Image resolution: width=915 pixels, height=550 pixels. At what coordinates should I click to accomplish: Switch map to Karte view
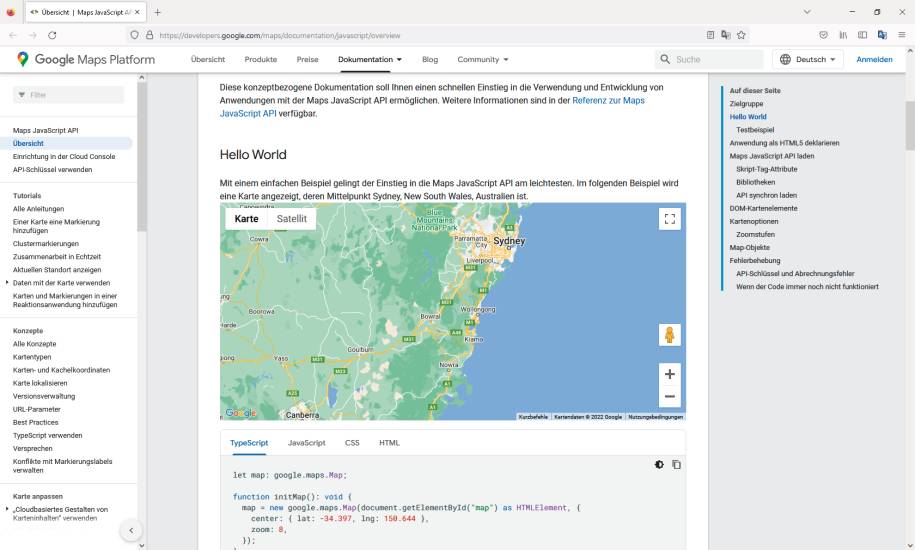[246, 219]
